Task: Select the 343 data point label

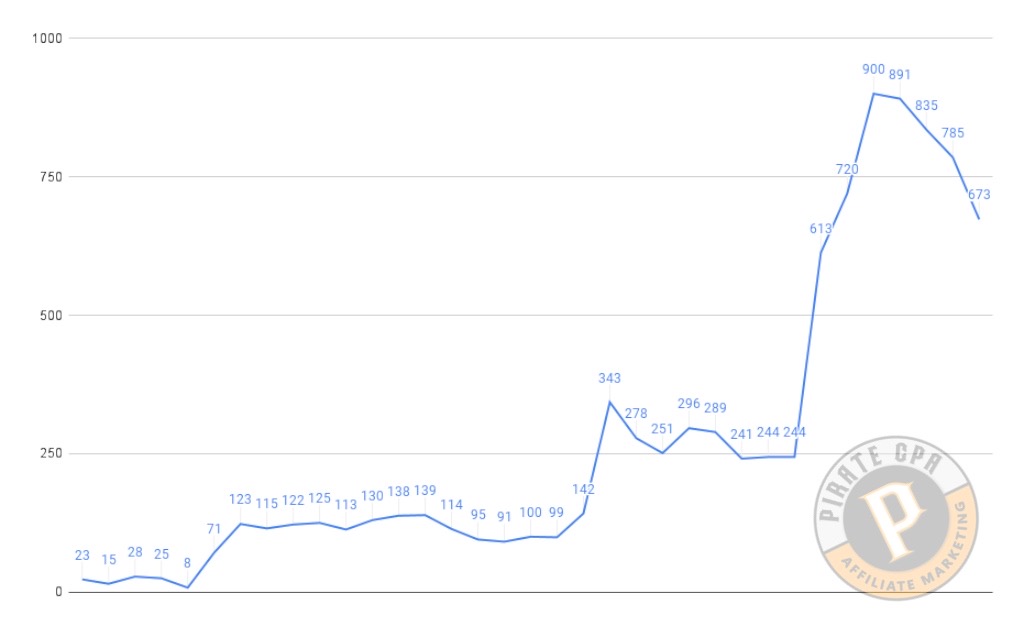Action: click(x=609, y=378)
